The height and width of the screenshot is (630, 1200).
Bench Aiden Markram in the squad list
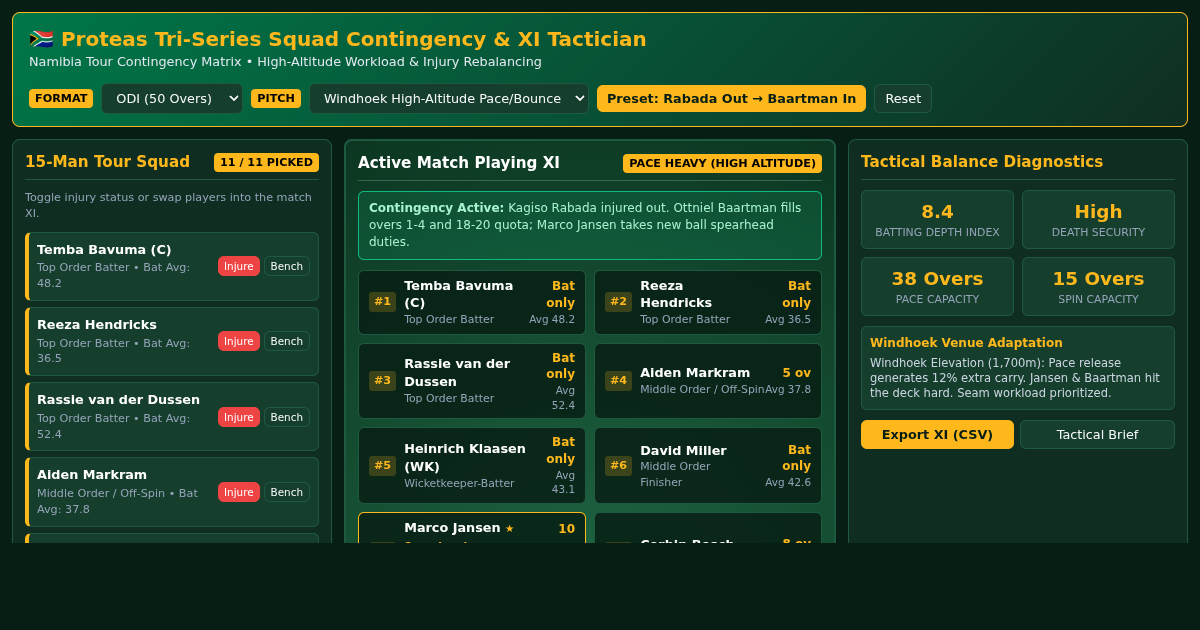[x=287, y=492]
